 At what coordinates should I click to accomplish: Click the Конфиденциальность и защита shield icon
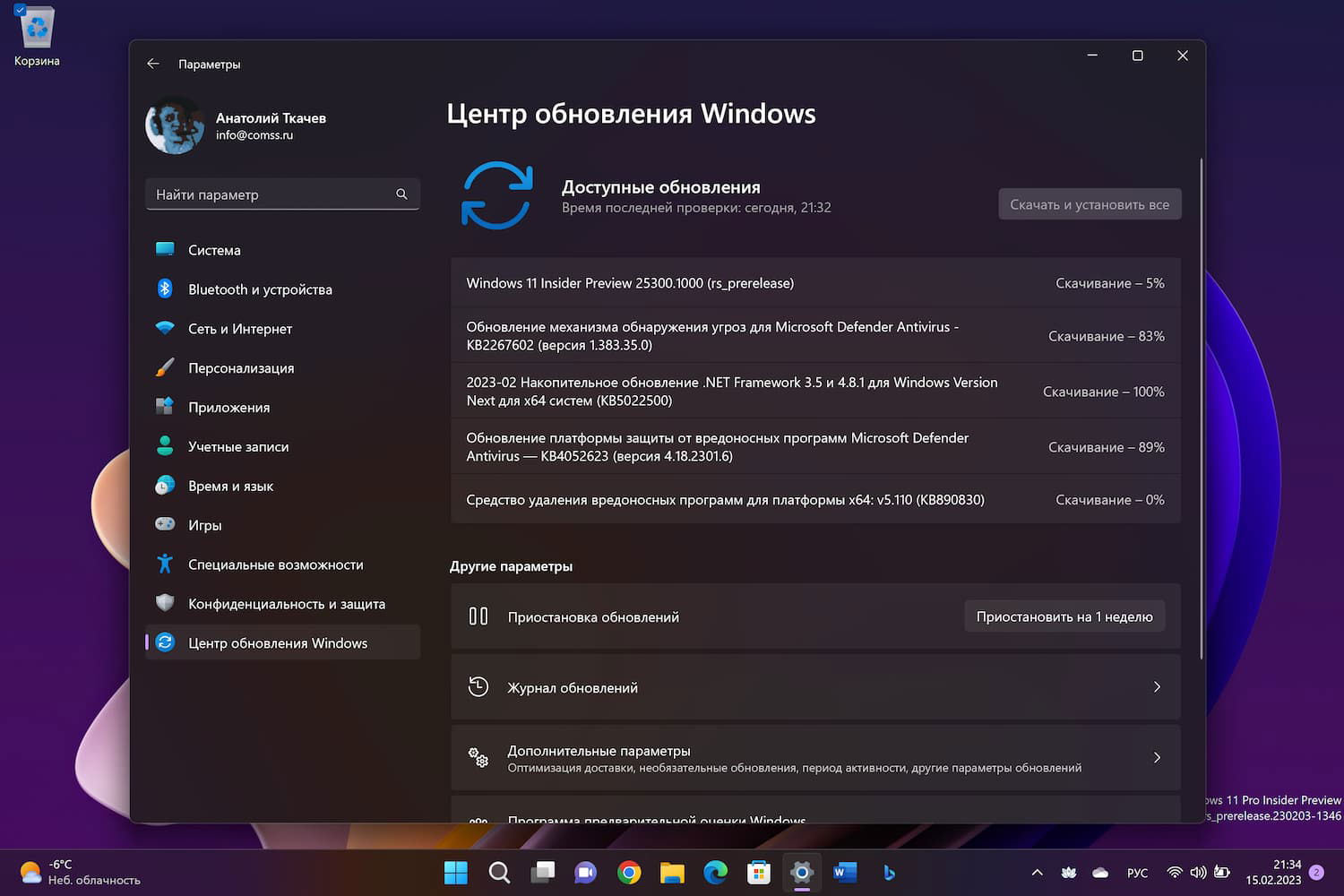coord(165,603)
